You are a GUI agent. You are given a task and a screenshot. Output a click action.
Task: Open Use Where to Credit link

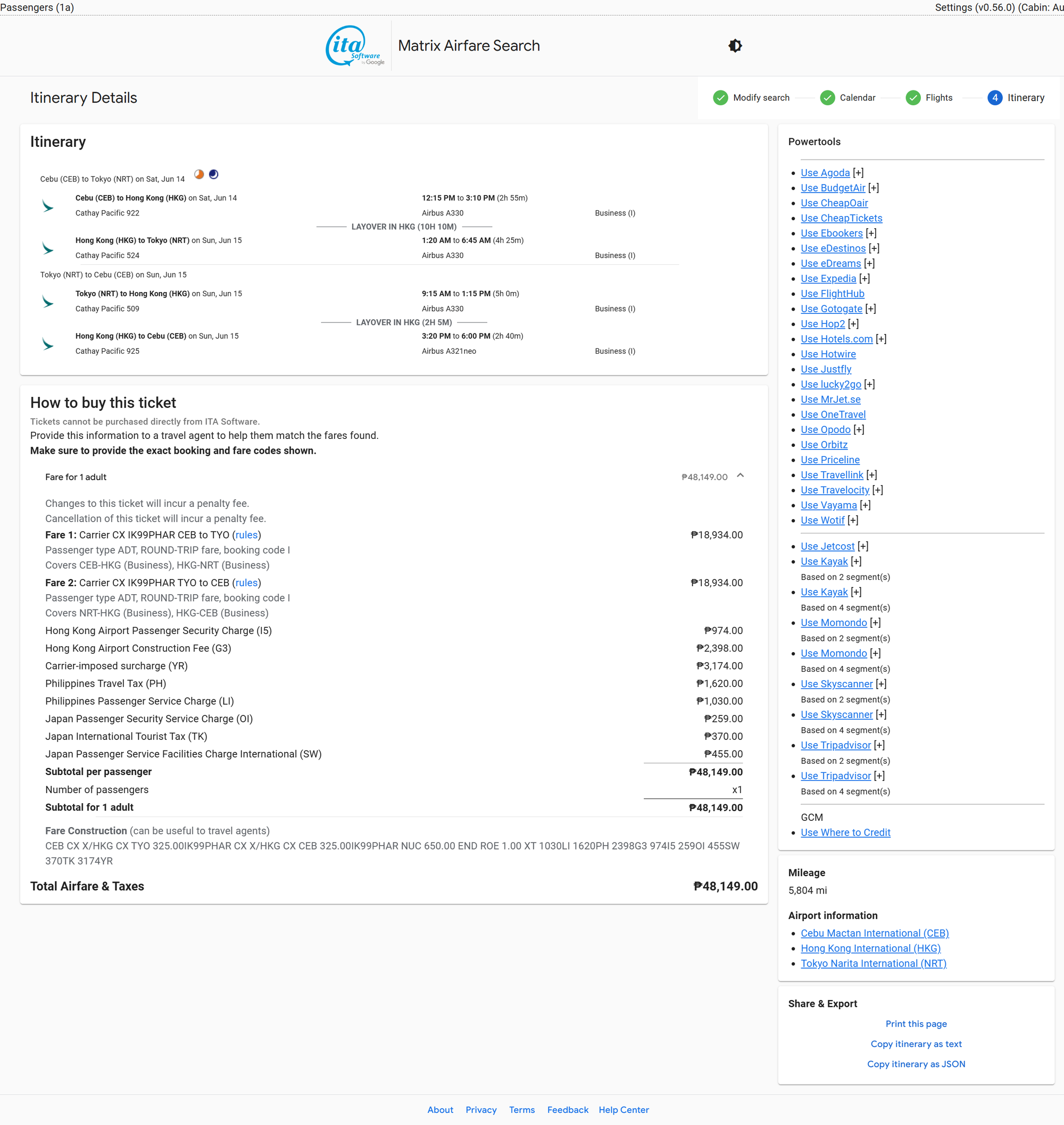845,833
